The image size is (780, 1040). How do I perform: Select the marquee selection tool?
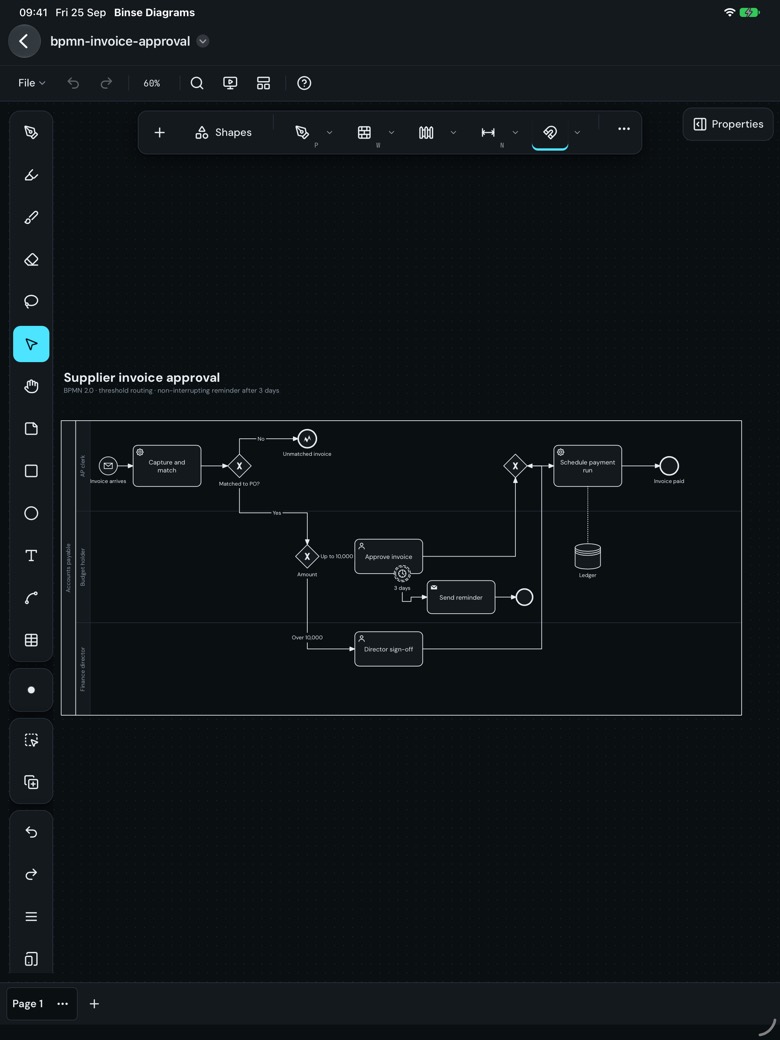coord(31,740)
